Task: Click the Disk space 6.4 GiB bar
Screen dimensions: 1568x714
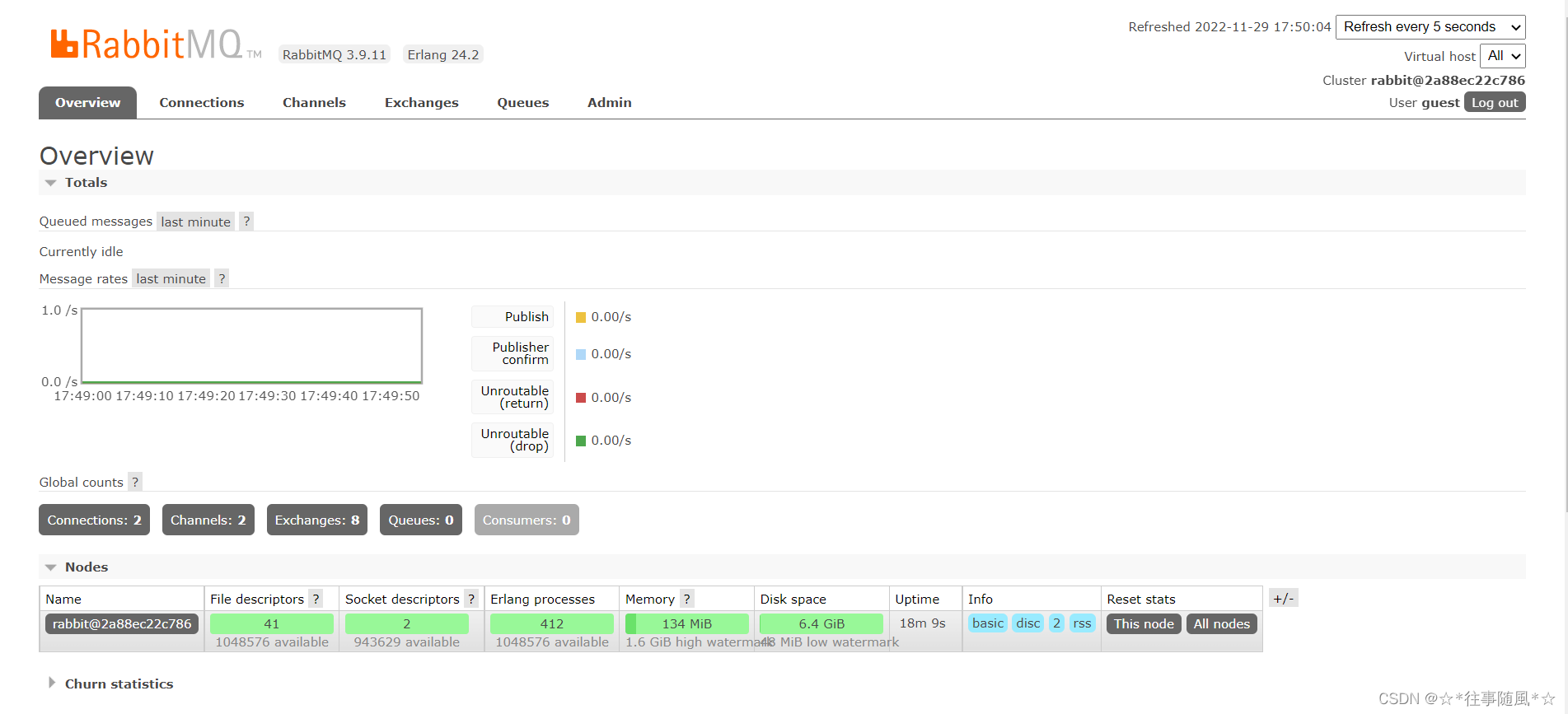Action: tap(821, 624)
